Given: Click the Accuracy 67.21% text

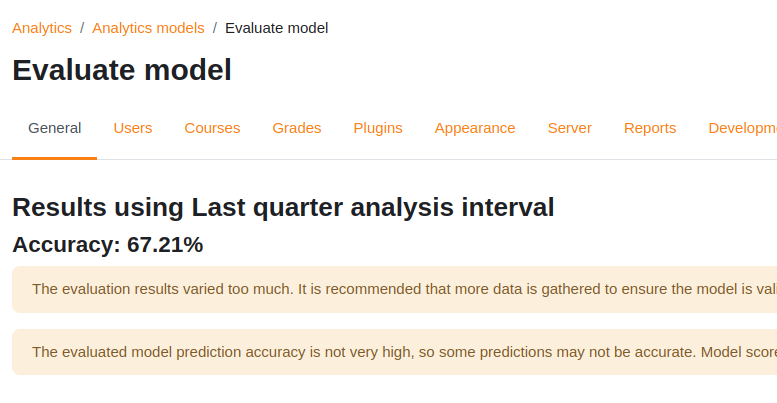Looking at the screenshot, I should (108, 245).
